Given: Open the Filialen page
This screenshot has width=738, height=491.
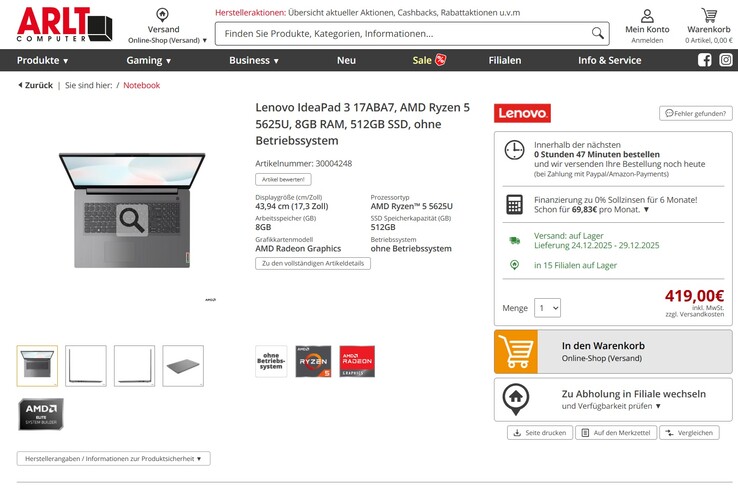Looking at the screenshot, I should pos(505,60).
